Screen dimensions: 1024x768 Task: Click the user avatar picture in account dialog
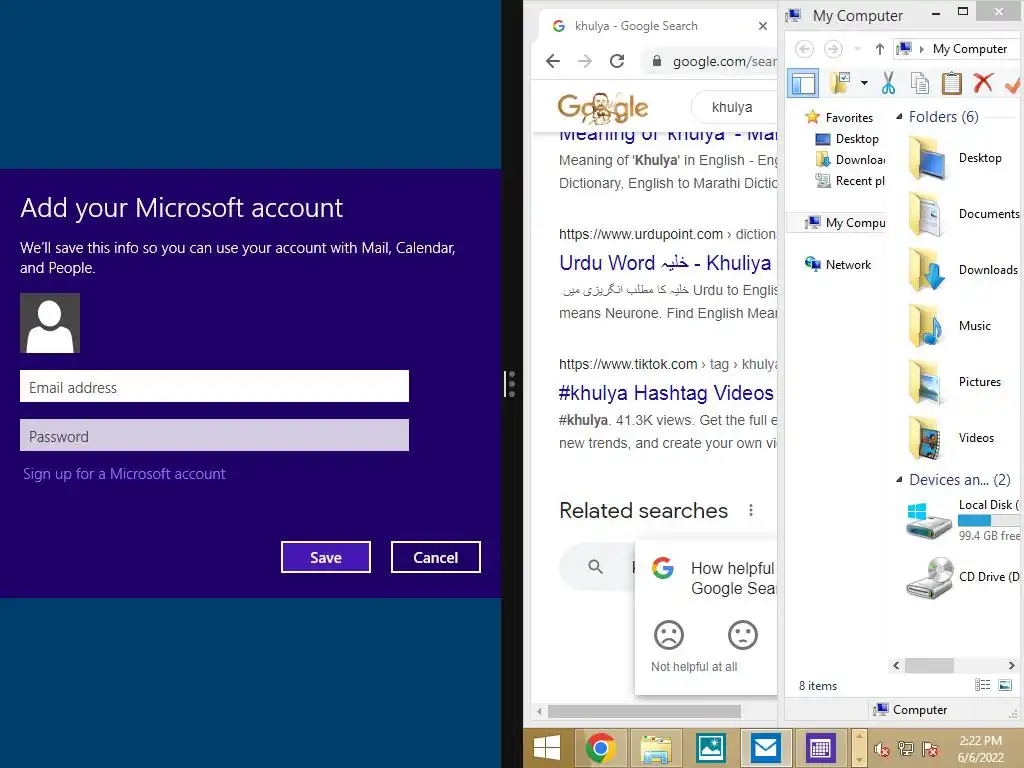[x=50, y=323]
